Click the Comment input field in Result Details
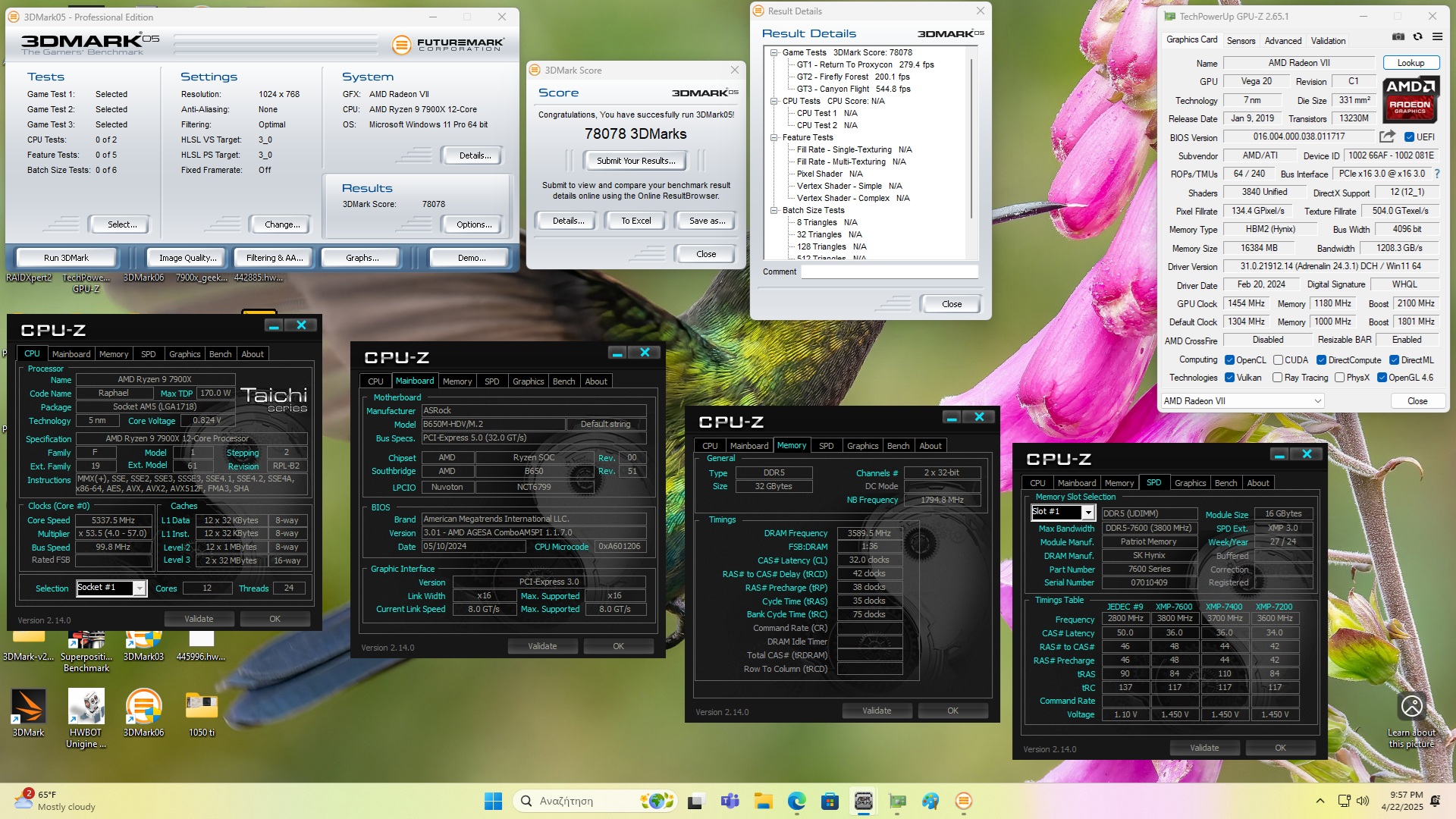1456x819 pixels. click(x=890, y=271)
